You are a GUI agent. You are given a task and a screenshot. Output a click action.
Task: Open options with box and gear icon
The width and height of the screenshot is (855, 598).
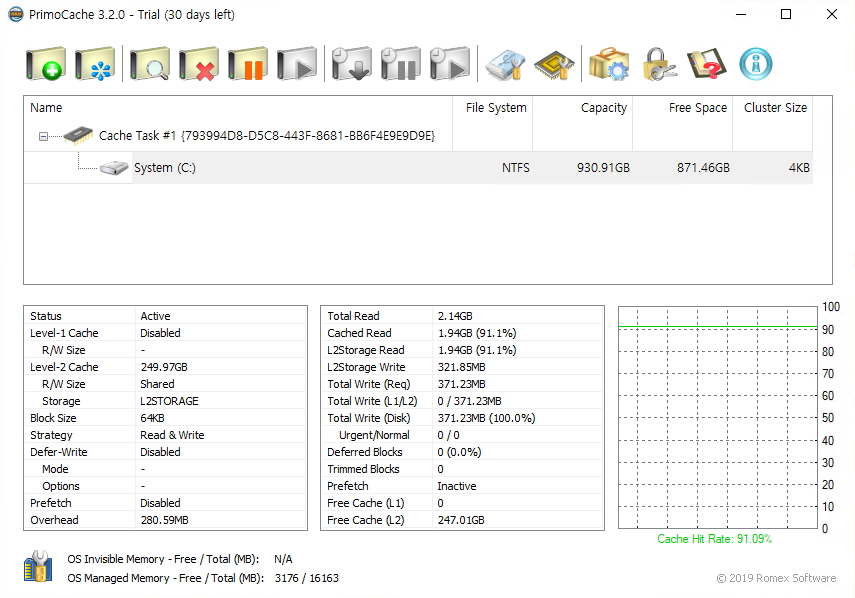click(x=609, y=64)
